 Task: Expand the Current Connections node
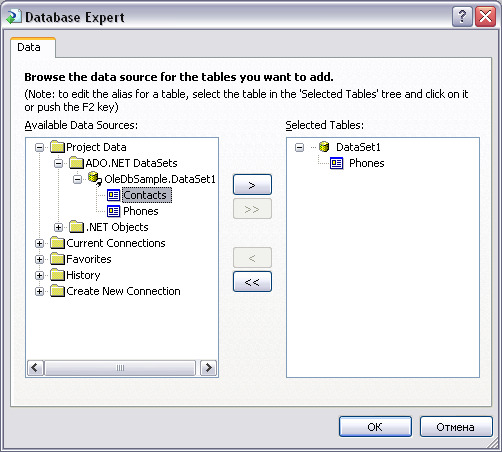39,243
